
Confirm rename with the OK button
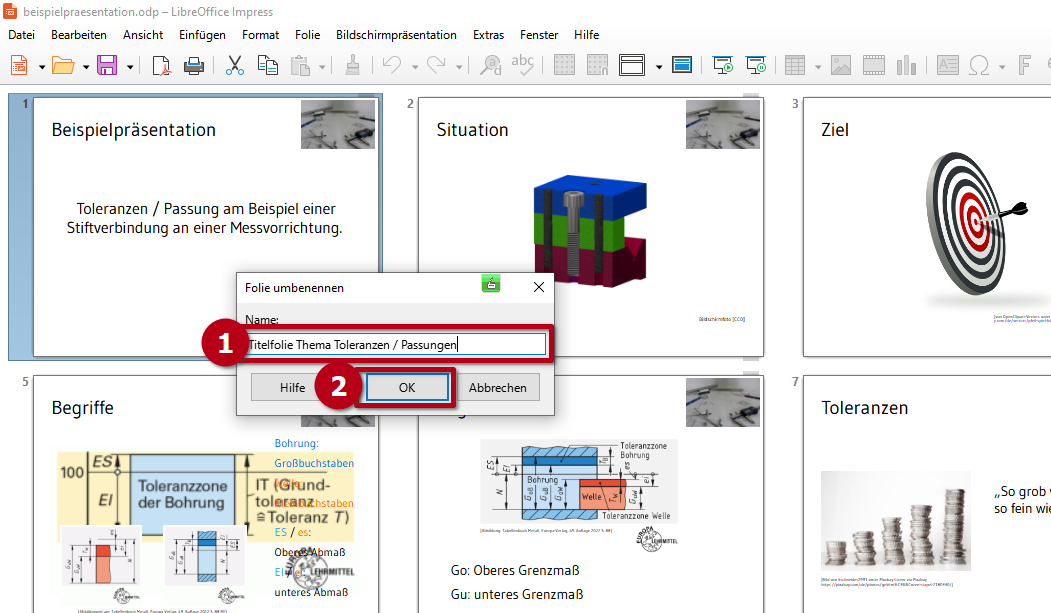(x=407, y=388)
